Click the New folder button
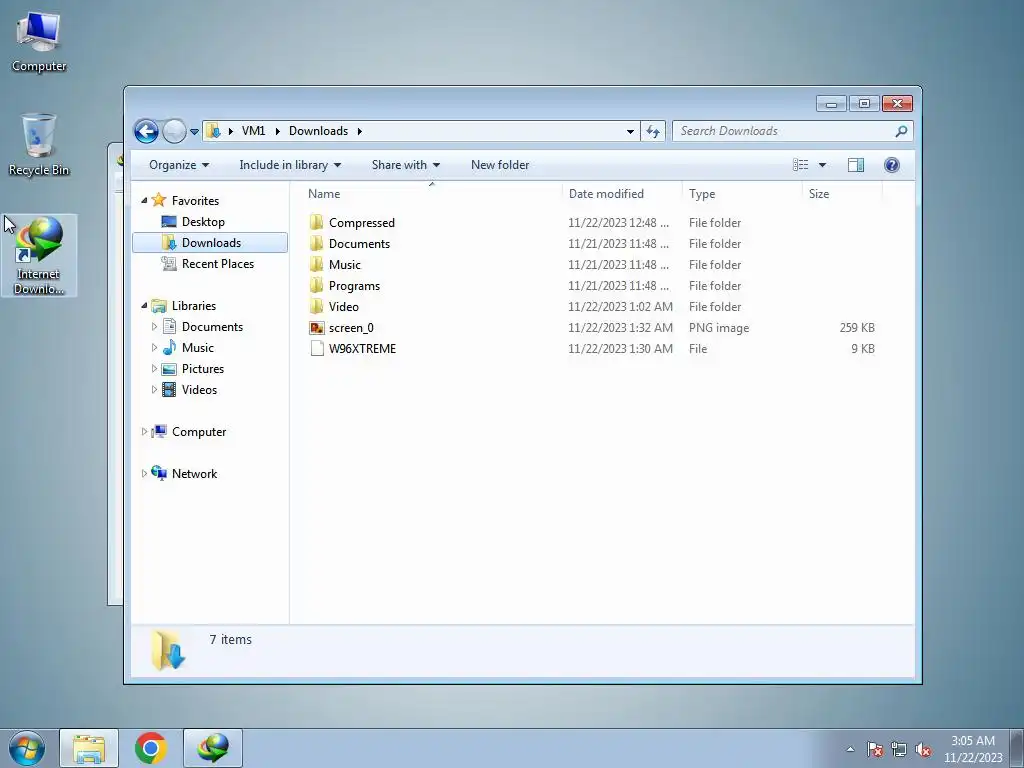This screenshot has width=1024, height=768. pos(500,165)
